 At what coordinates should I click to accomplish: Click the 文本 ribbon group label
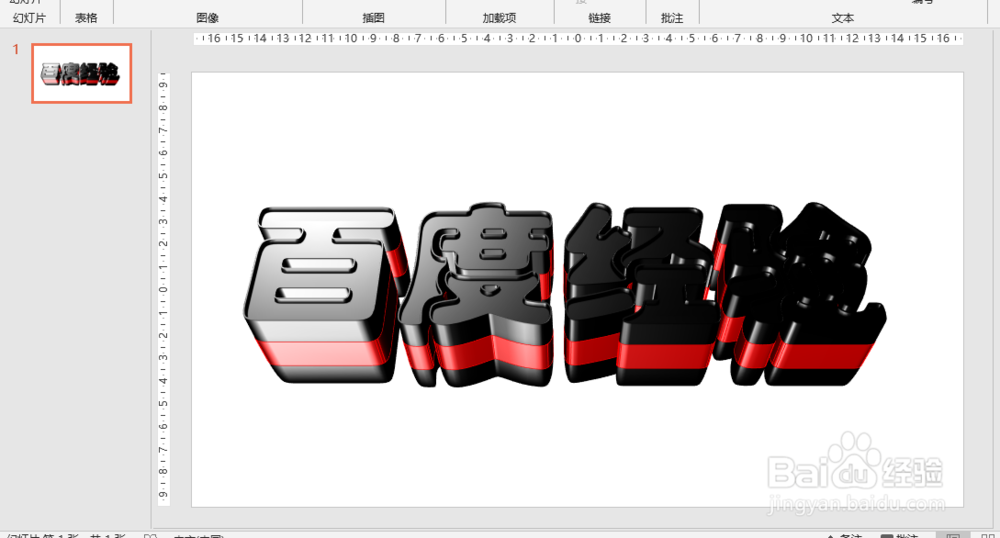pyautogui.click(x=842, y=18)
